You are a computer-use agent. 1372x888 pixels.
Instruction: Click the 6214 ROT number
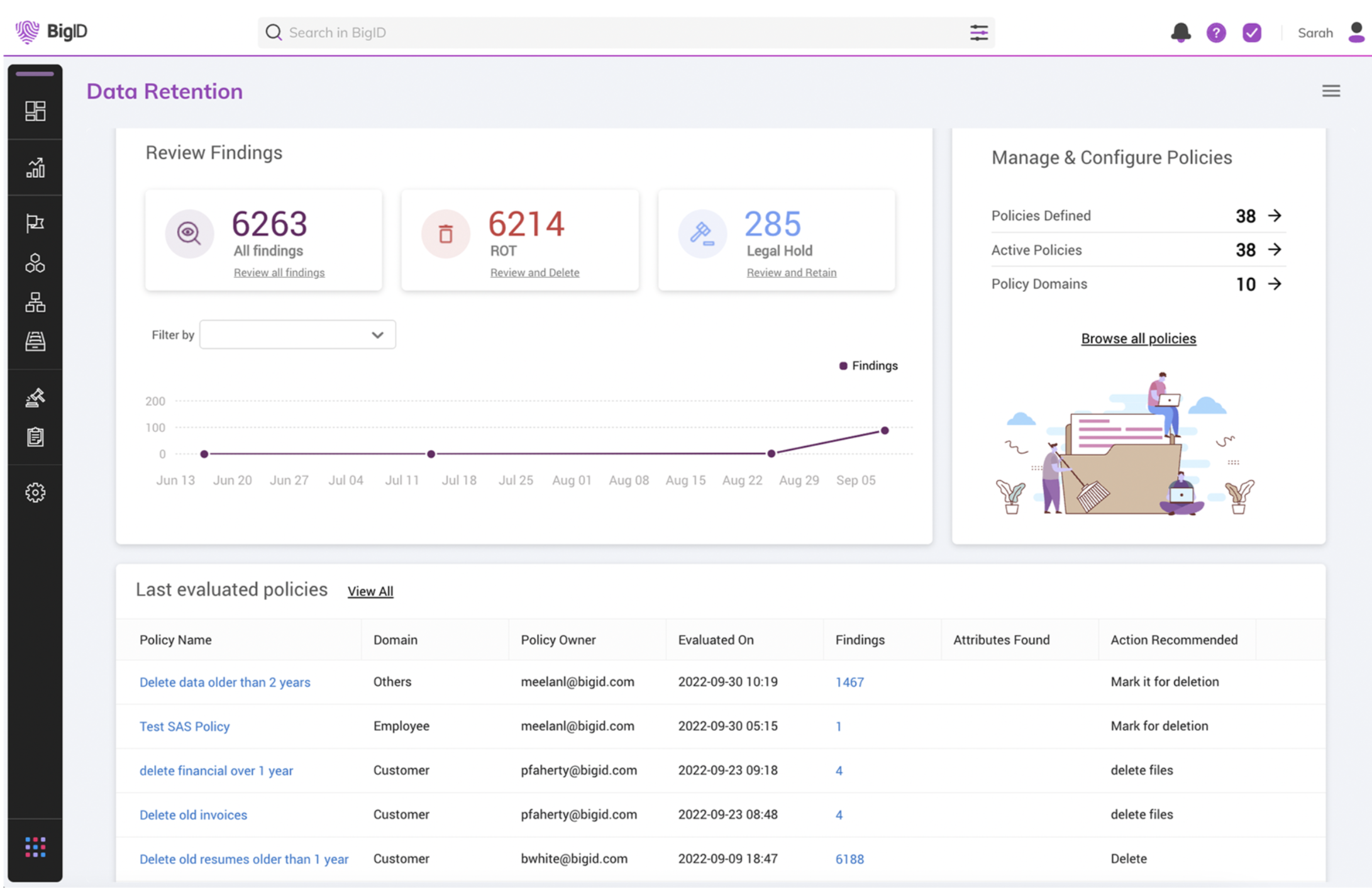click(526, 223)
